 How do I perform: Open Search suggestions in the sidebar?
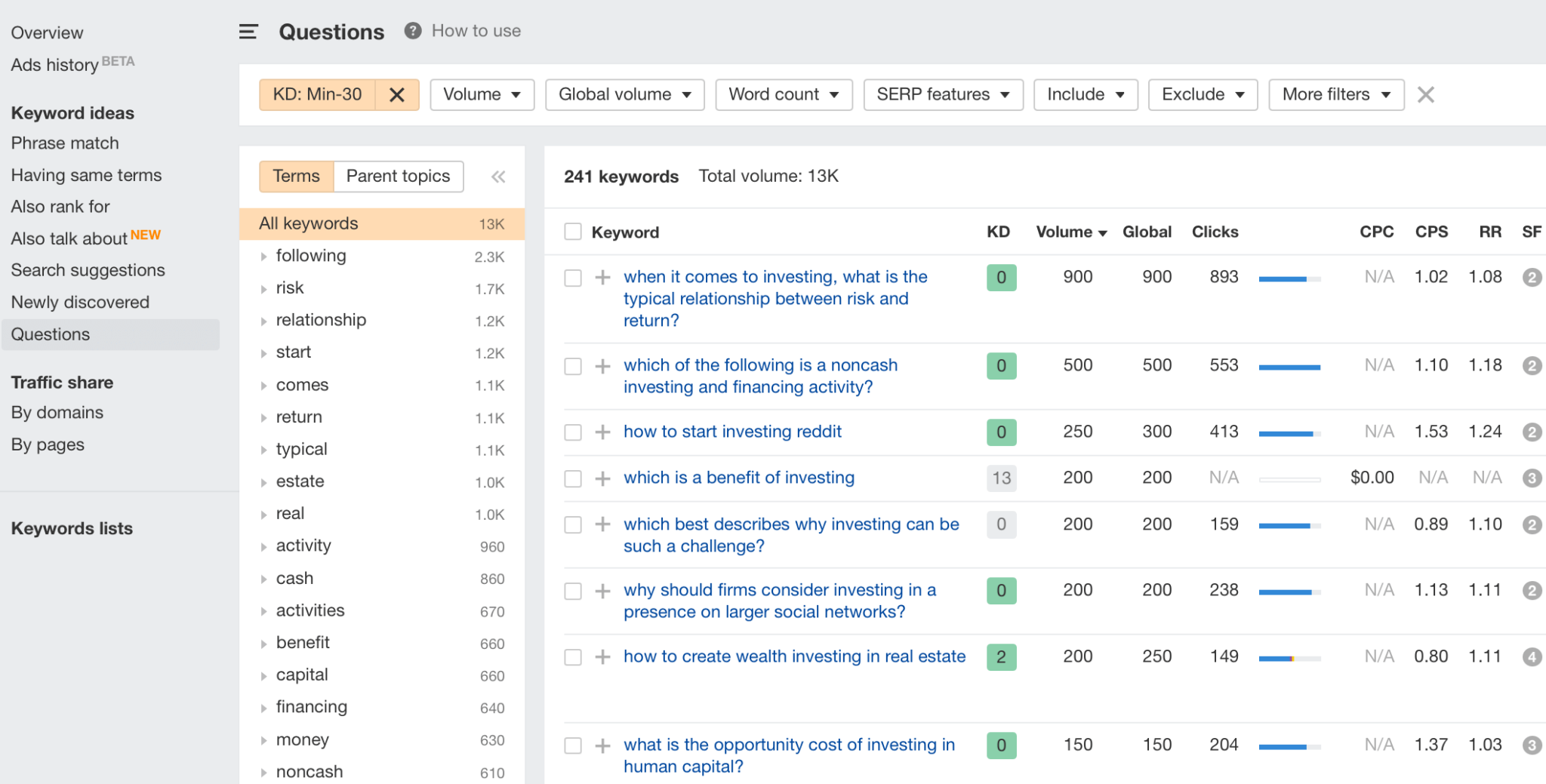point(88,270)
